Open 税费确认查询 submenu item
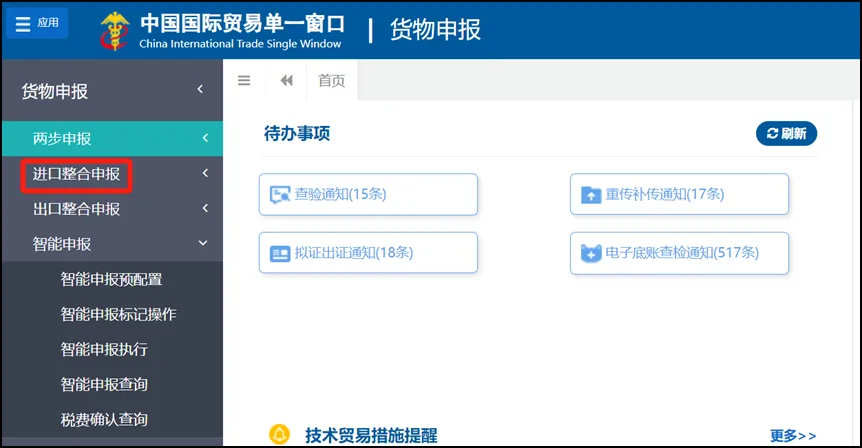Viewport: 862px width, 448px height. 104,419
